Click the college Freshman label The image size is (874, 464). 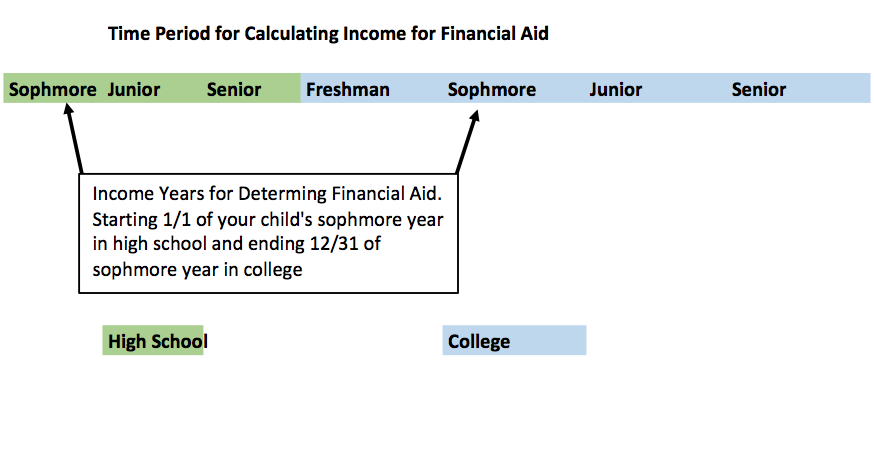[348, 89]
